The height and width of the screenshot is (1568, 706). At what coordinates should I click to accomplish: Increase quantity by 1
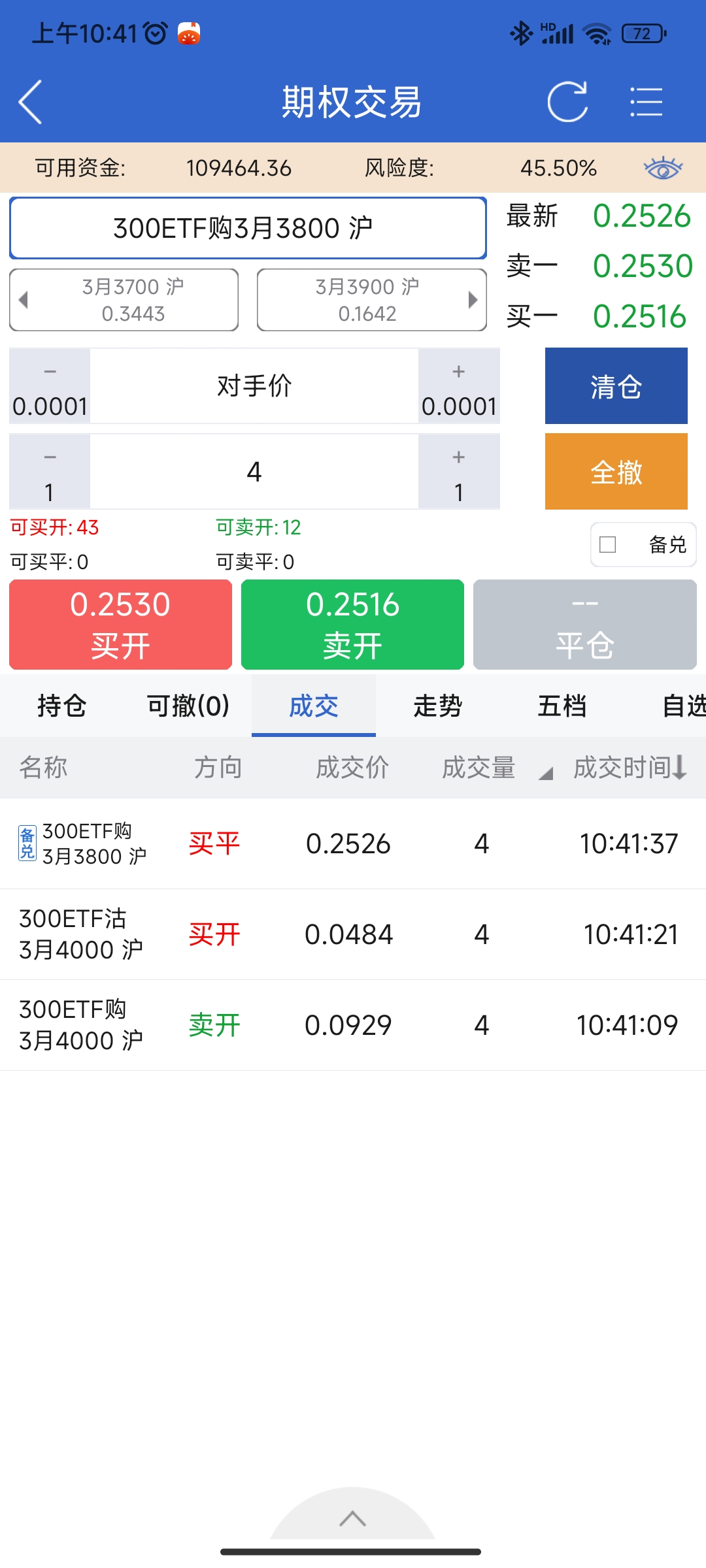coord(459,472)
